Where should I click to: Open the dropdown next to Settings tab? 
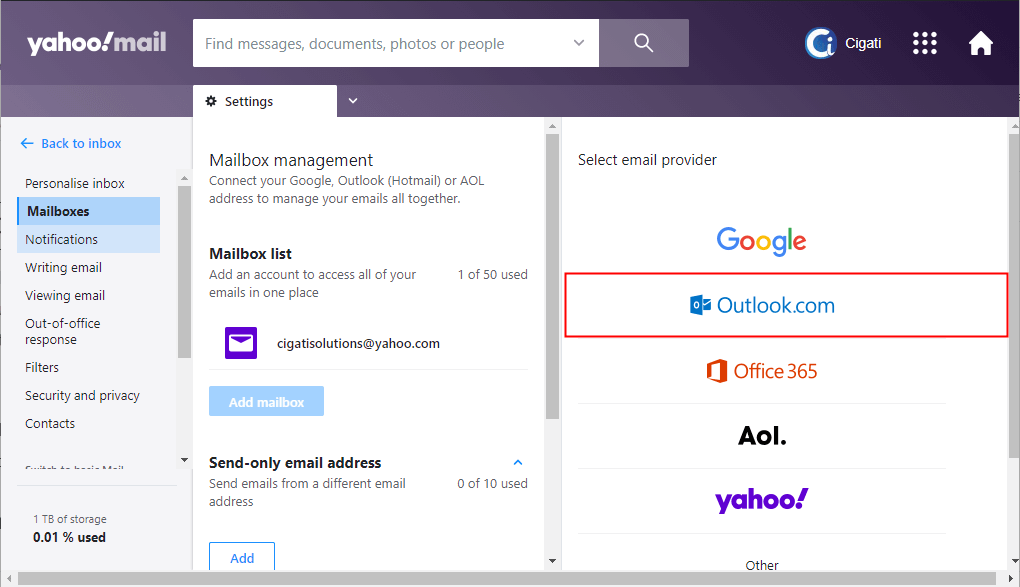[353, 101]
